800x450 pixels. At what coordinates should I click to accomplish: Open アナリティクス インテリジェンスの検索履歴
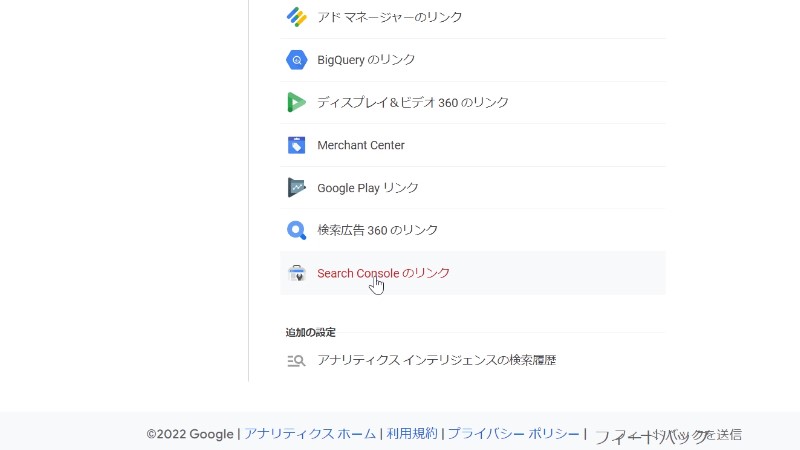(x=436, y=360)
